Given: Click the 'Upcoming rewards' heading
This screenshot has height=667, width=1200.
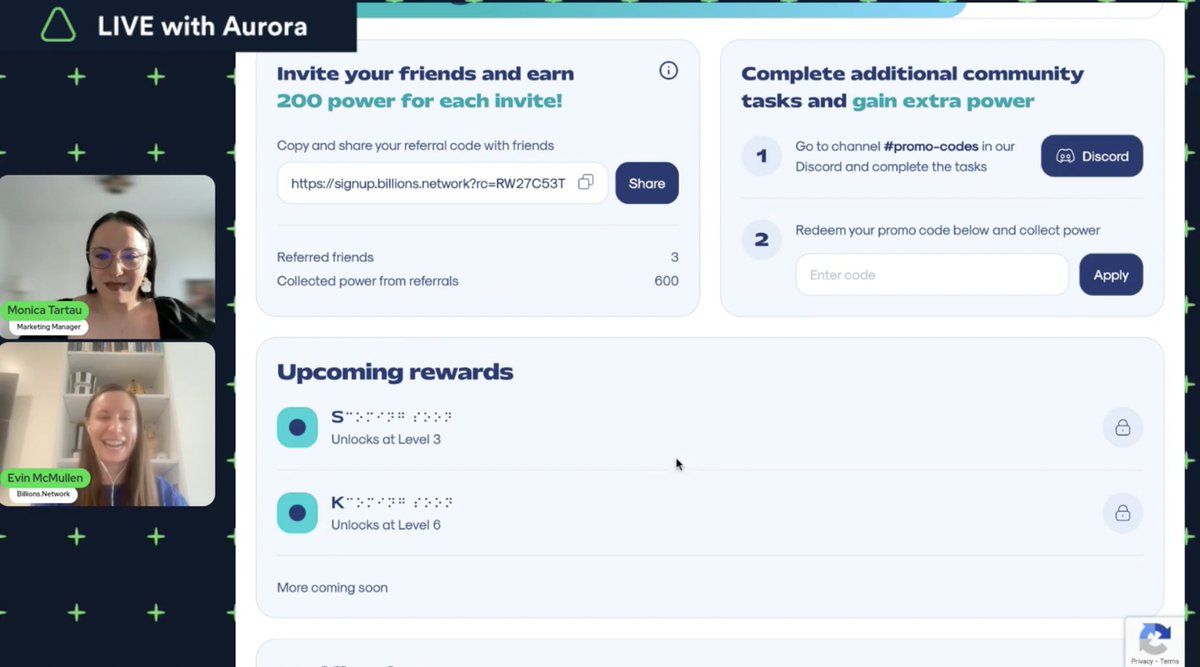Looking at the screenshot, I should click(395, 372).
